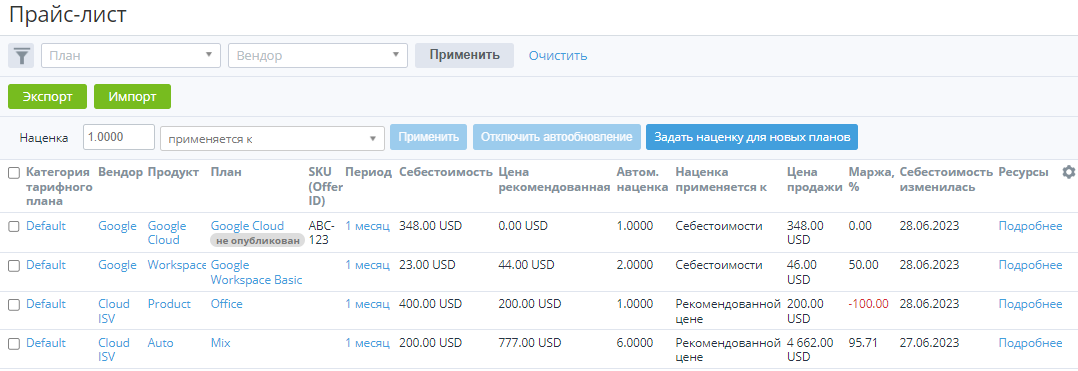Tick the select-all checkbox in table header
The height and width of the screenshot is (371, 1078).
(14, 173)
